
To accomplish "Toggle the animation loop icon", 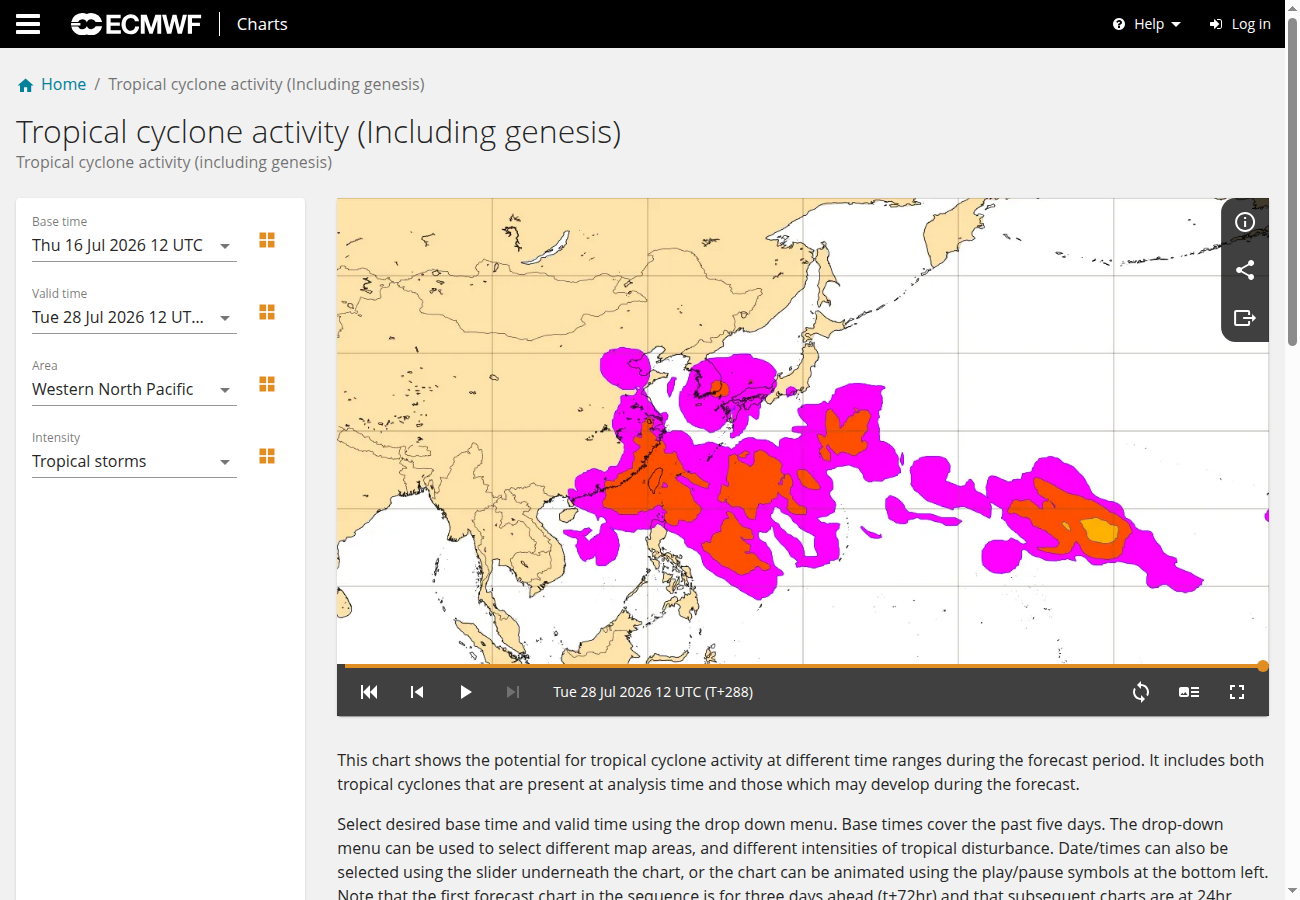I will pyautogui.click(x=1141, y=692).
